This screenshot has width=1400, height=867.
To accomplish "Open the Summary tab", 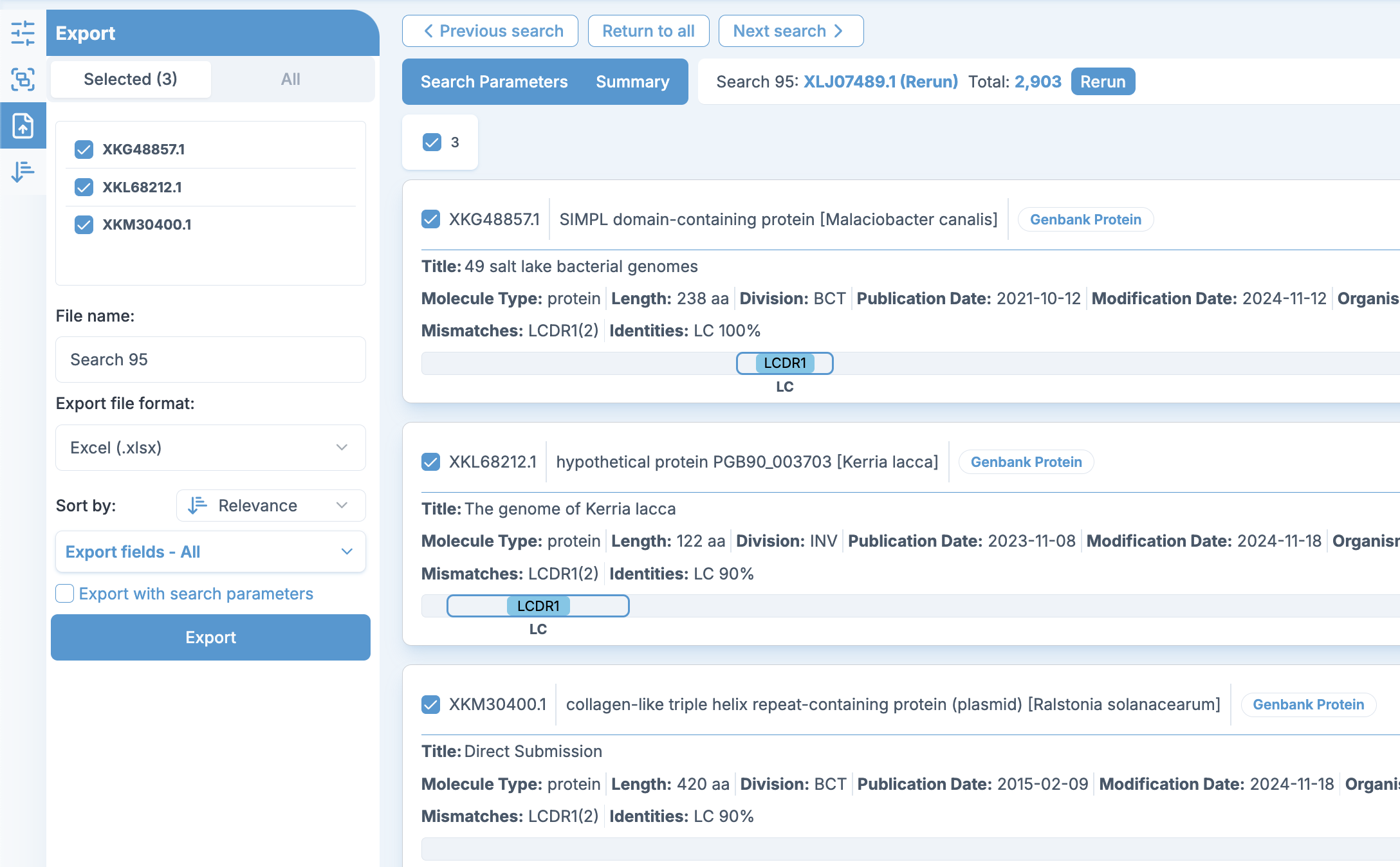I will point(632,82).
